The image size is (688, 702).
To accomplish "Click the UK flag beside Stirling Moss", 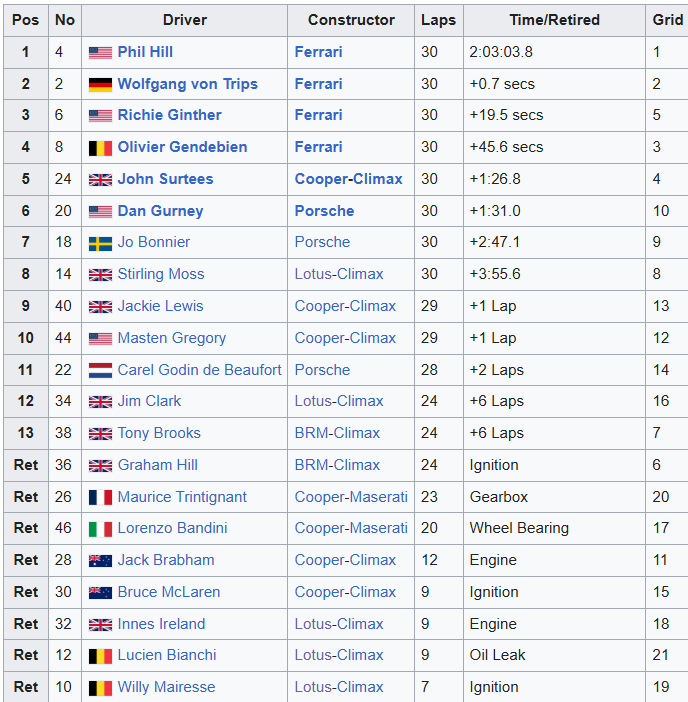I will click(x=100, y=275).
